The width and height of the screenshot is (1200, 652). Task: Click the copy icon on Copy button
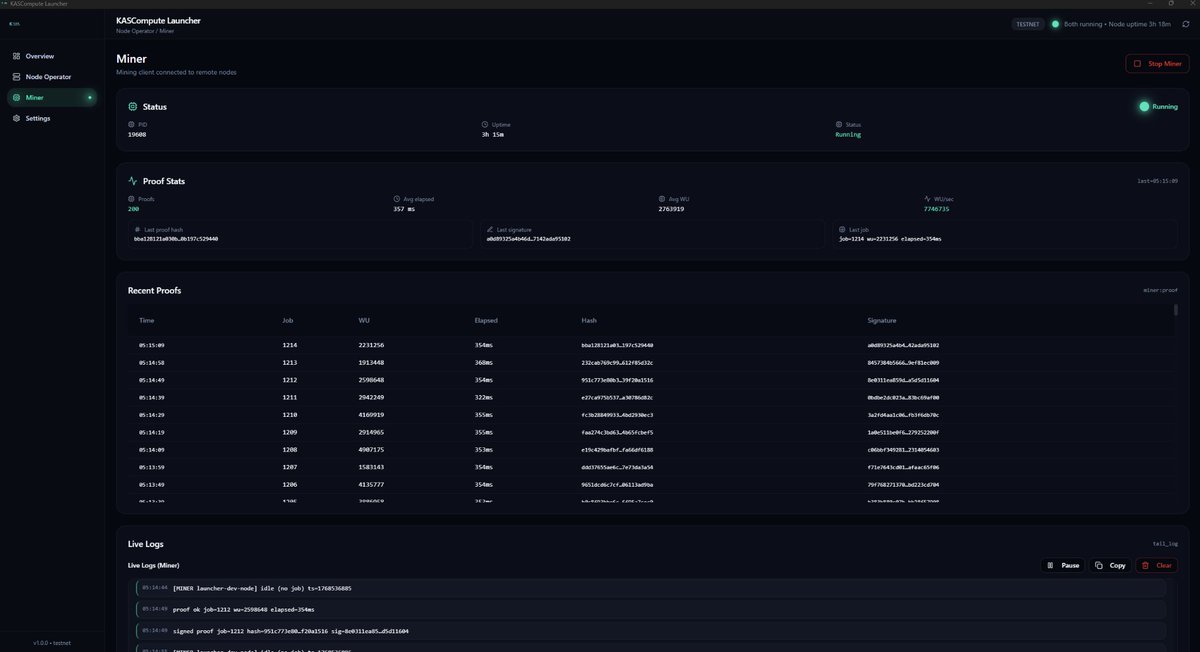1099,565
